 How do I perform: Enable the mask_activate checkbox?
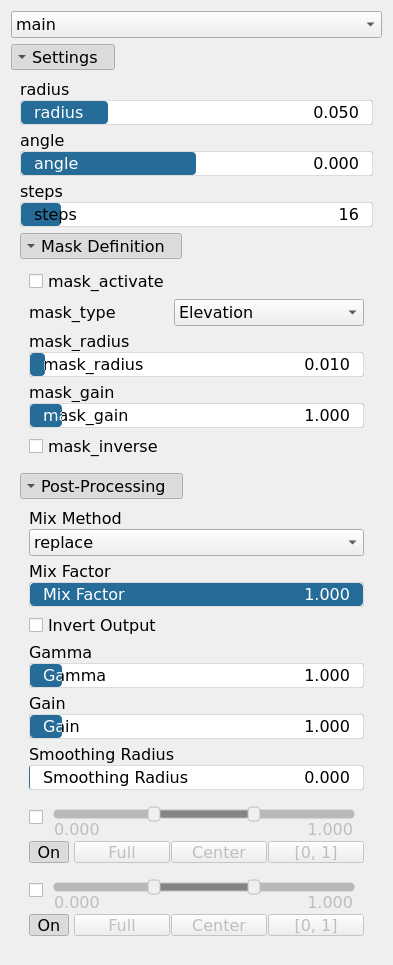point(36,281)
